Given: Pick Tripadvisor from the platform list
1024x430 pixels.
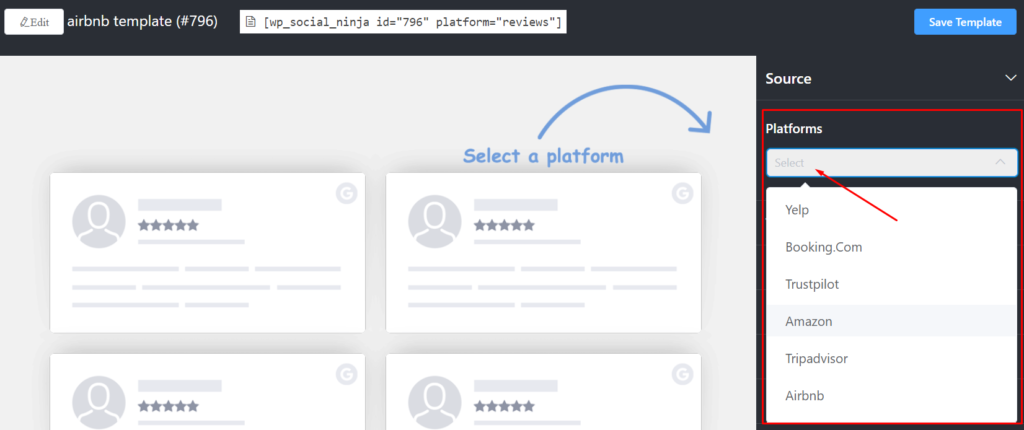Looking at the screenshot, I should [x=891, y=358].
